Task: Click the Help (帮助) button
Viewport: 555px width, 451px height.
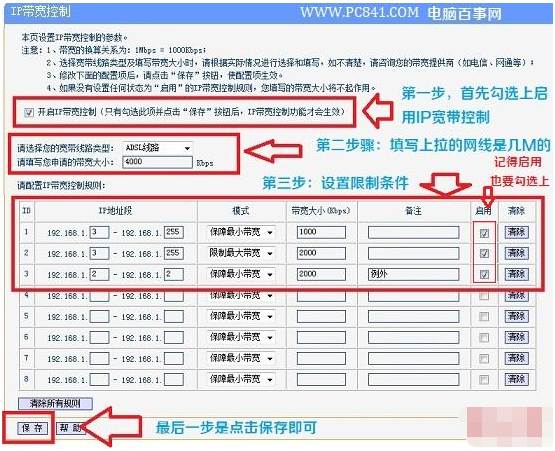Action: pyautogui.click(x=70, y=428)
